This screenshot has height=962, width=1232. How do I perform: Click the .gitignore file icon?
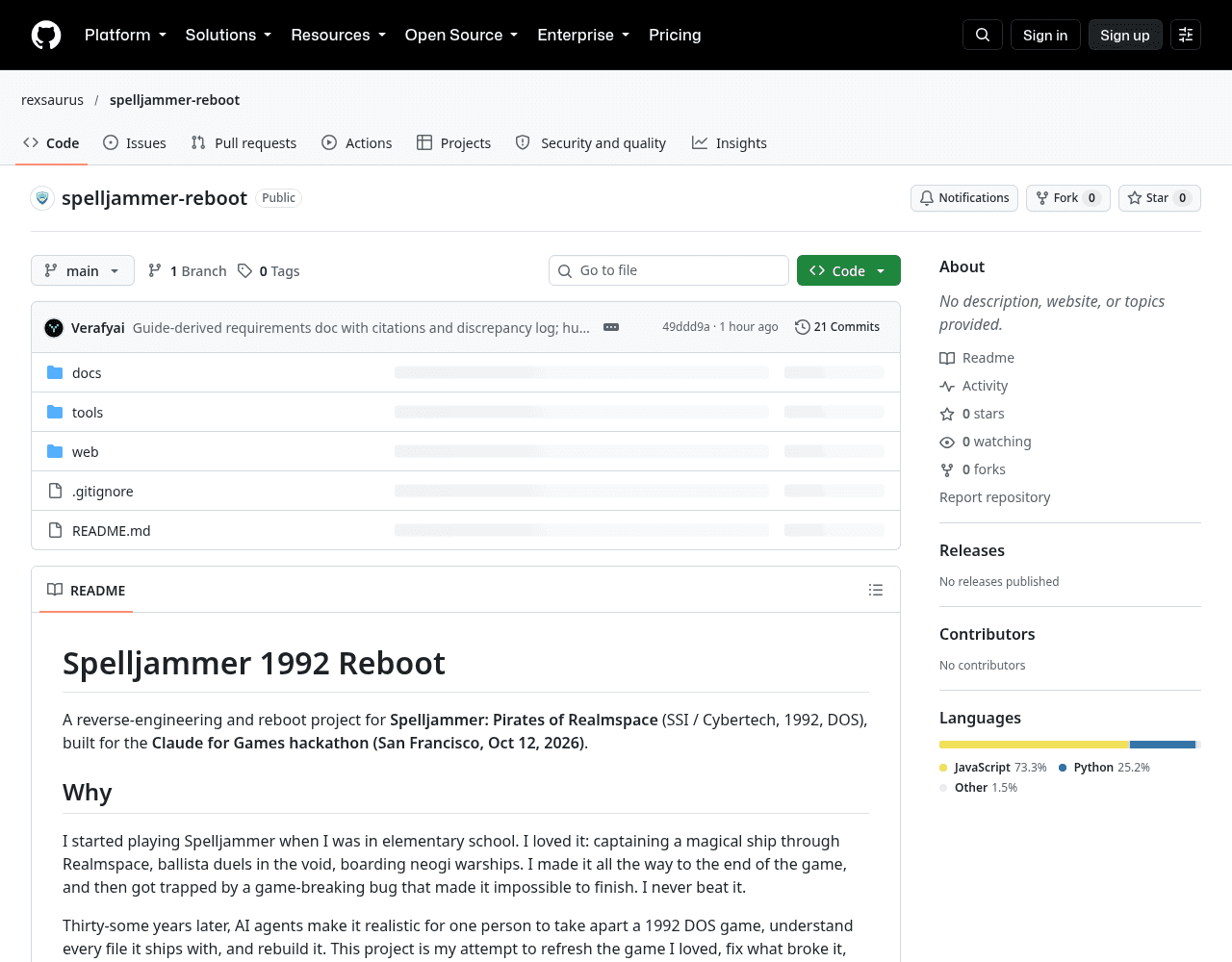point(55,491)
